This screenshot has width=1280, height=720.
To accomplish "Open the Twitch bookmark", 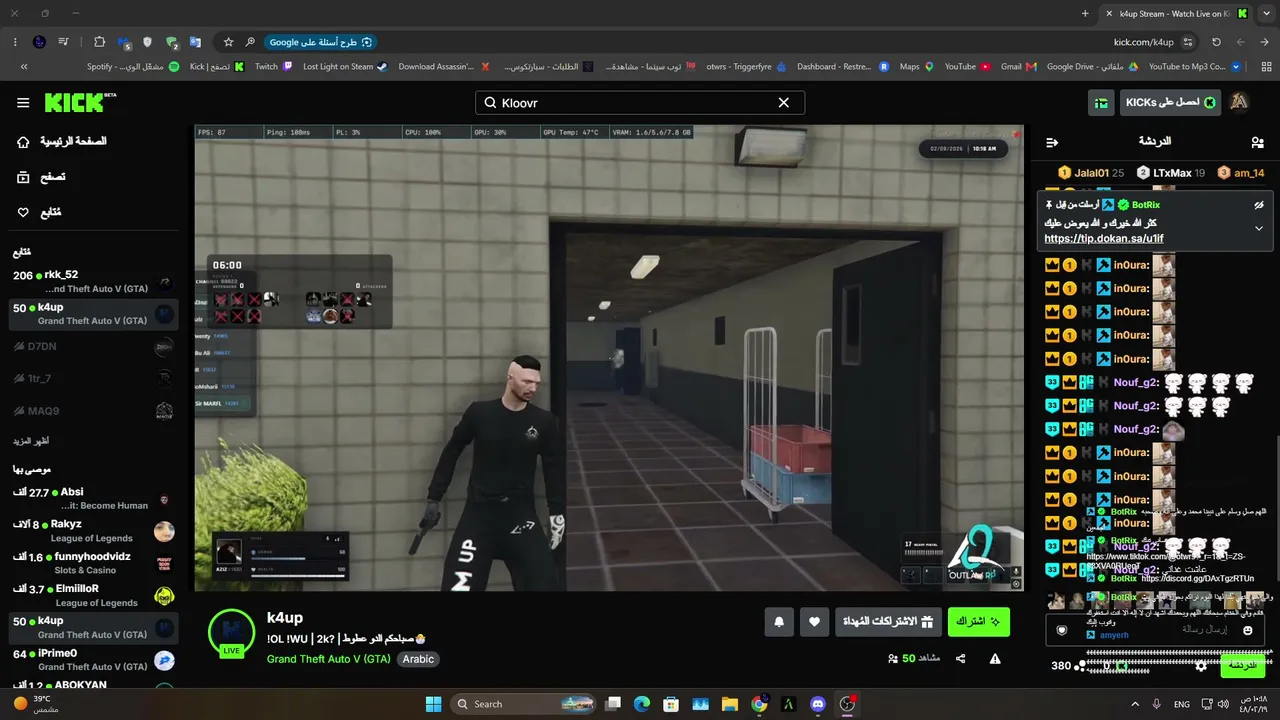I will pos(273,67).
